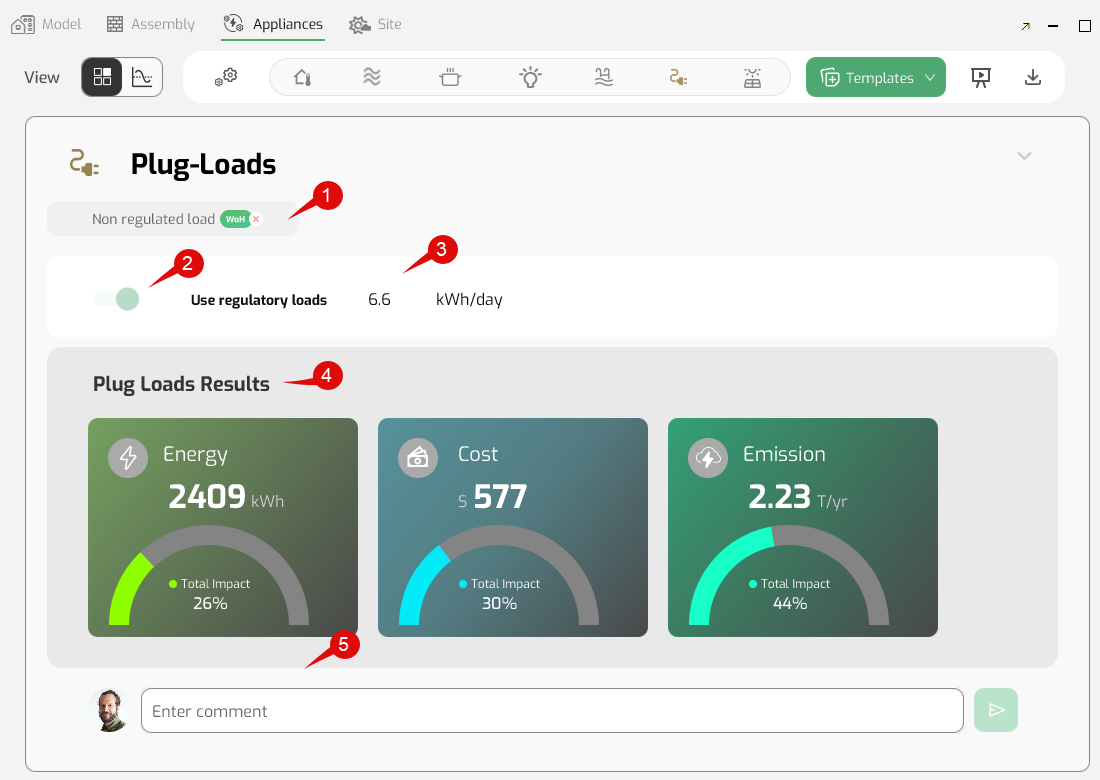The width and height of the screenshot is (1100, 780).
Task: Maximize the application window
Action: 1085,26
